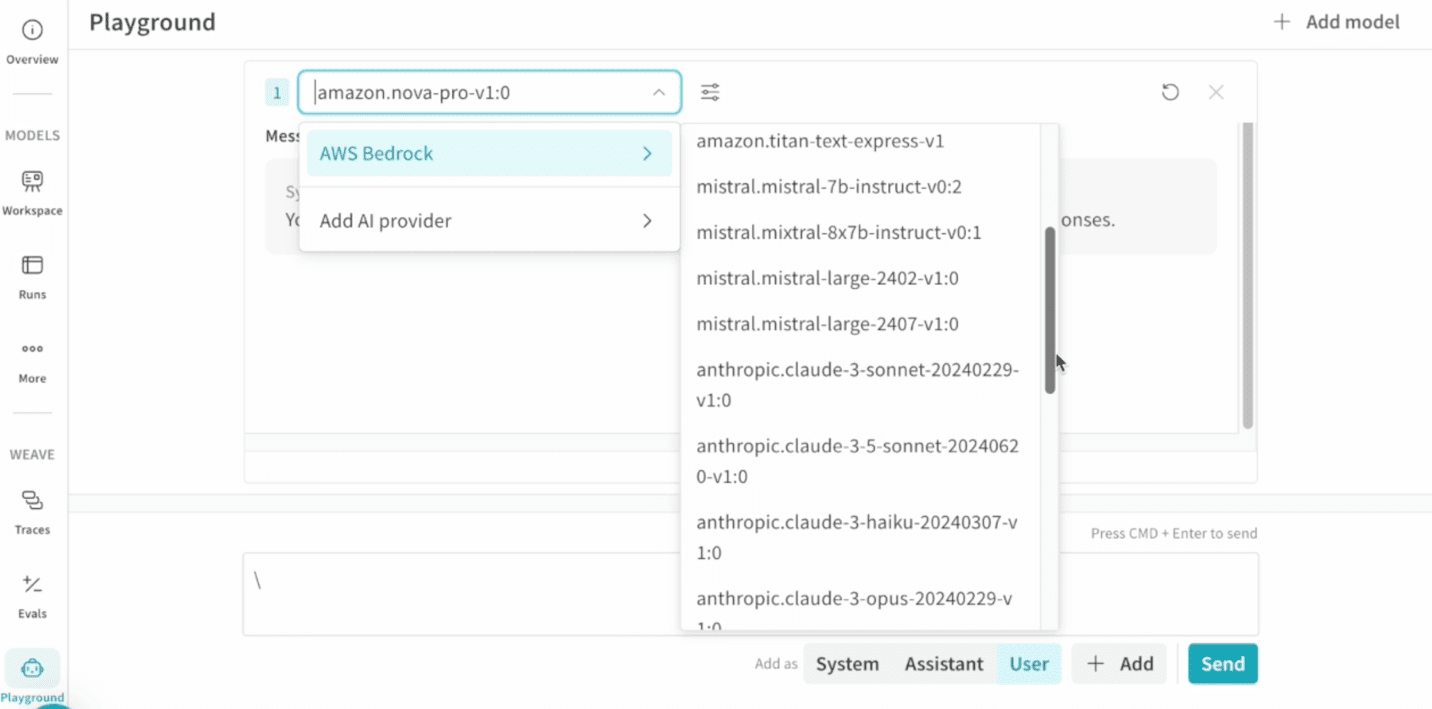Open the Overview page icon

pyautogui.click(x=32, y=31)
